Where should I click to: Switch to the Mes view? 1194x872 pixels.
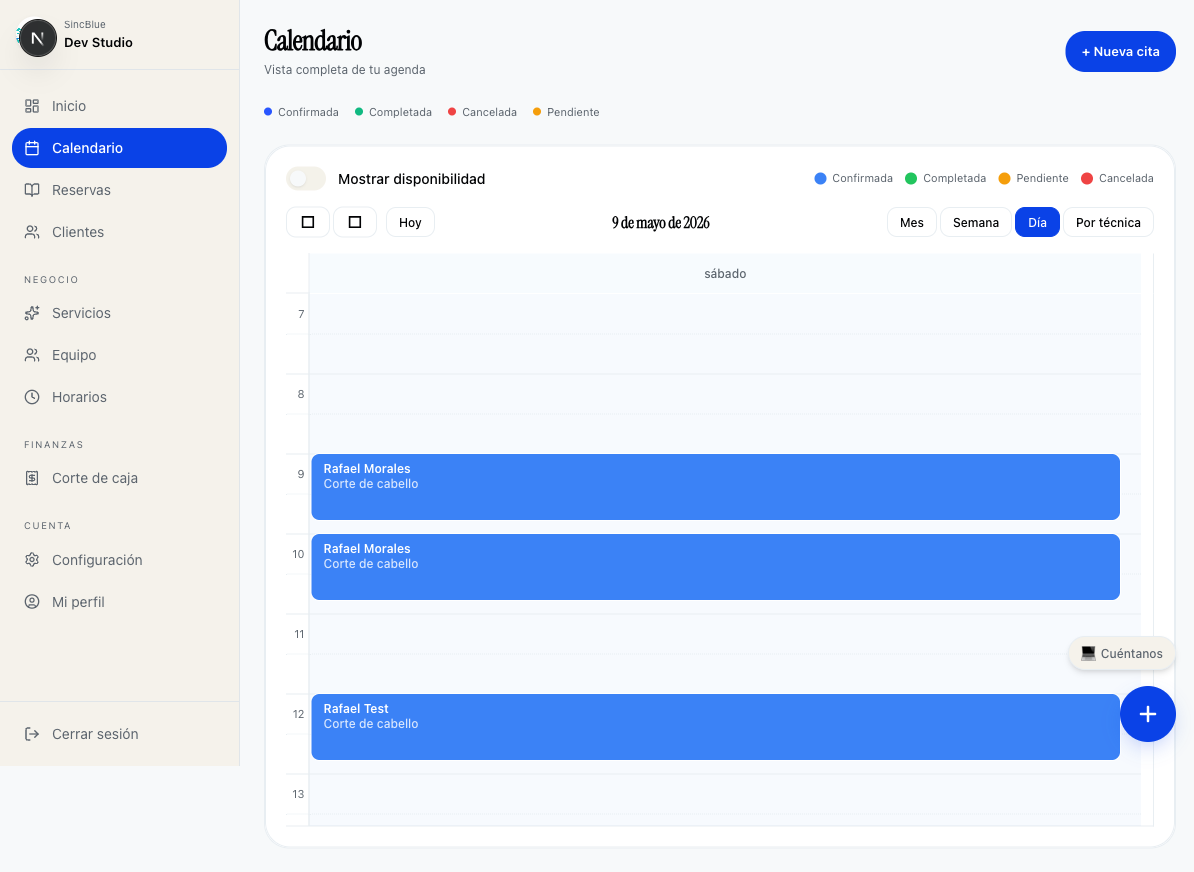(911, 222)
